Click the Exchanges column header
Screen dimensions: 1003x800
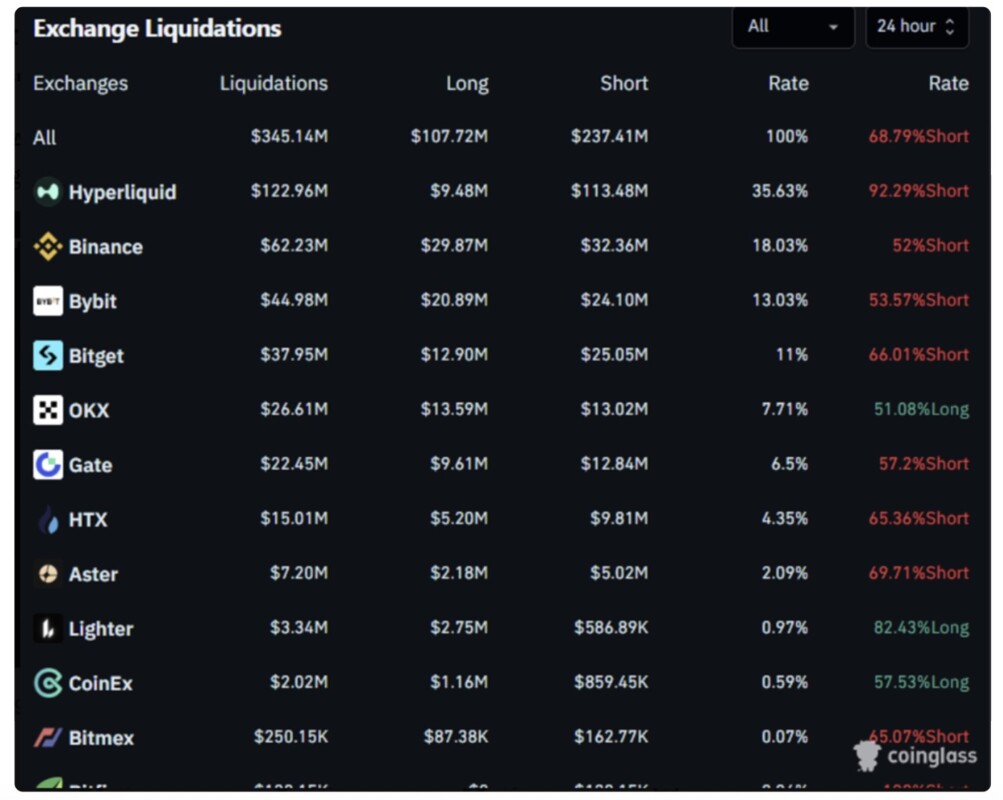point(80,84)
